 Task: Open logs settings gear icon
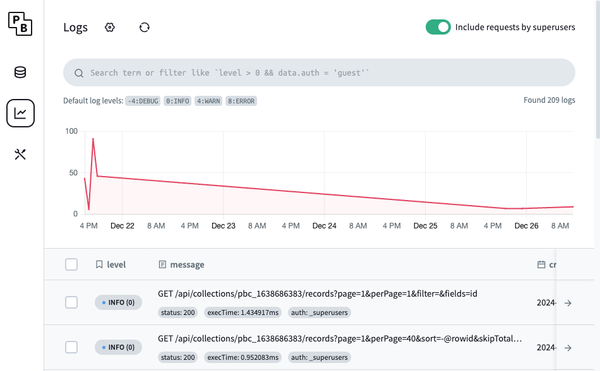pos(110,28)
